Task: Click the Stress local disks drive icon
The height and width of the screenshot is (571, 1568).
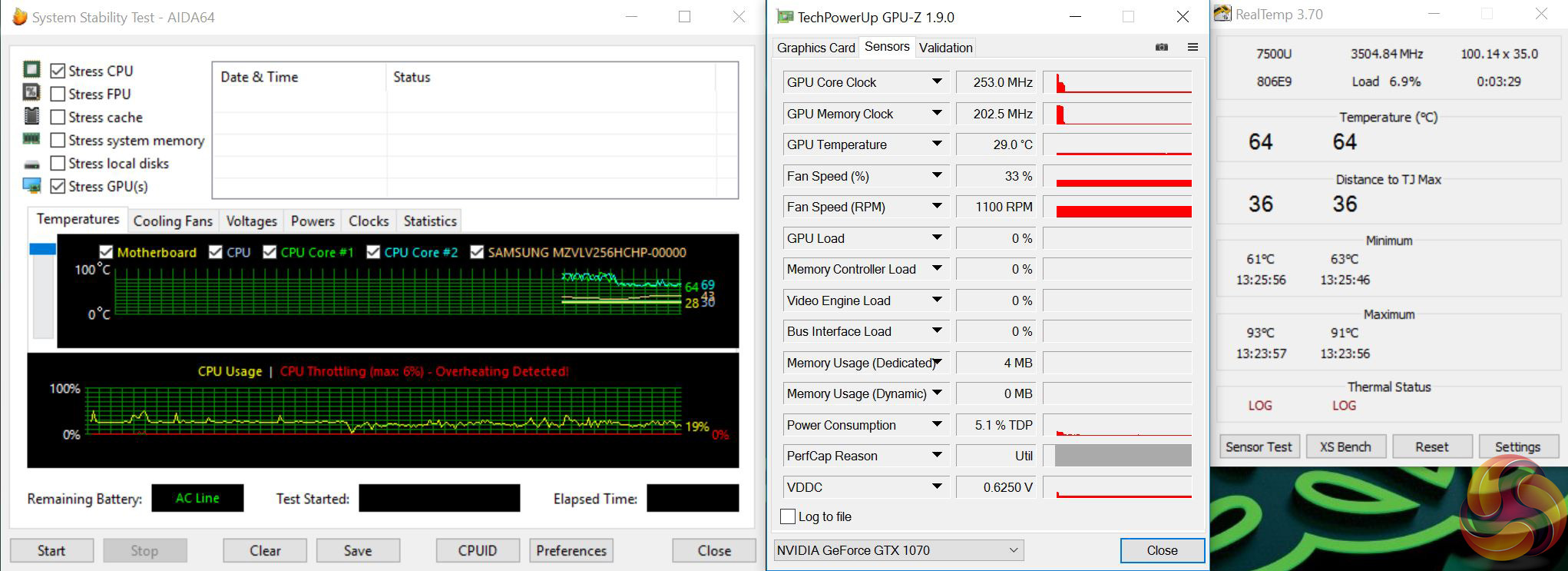Action: (x=31, y=164)
